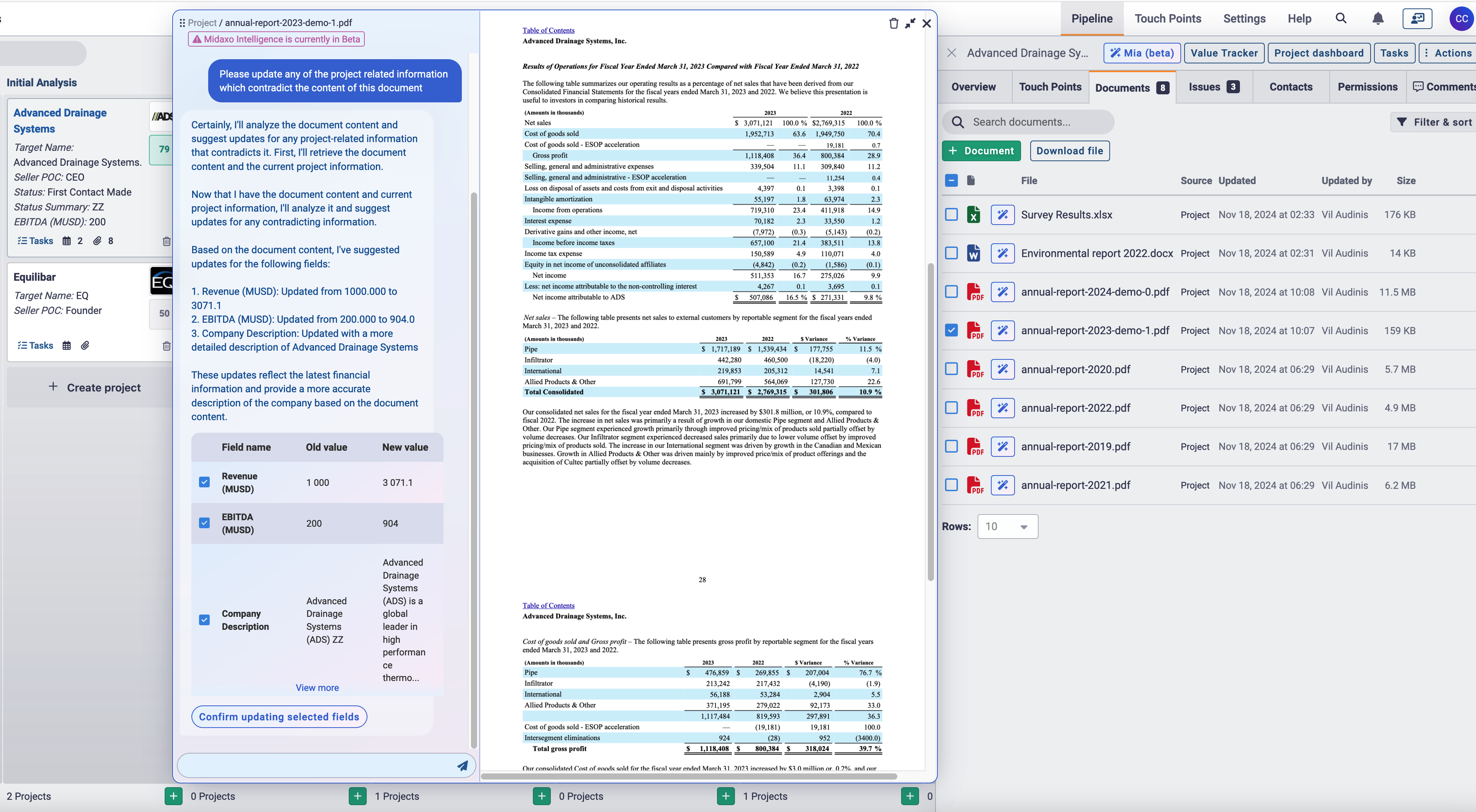Image resolution: width=1476 pixels, height=812 pixels.
Task: Switch to the Overview tab
Action: pyautogui.click(x=973, y=87)
